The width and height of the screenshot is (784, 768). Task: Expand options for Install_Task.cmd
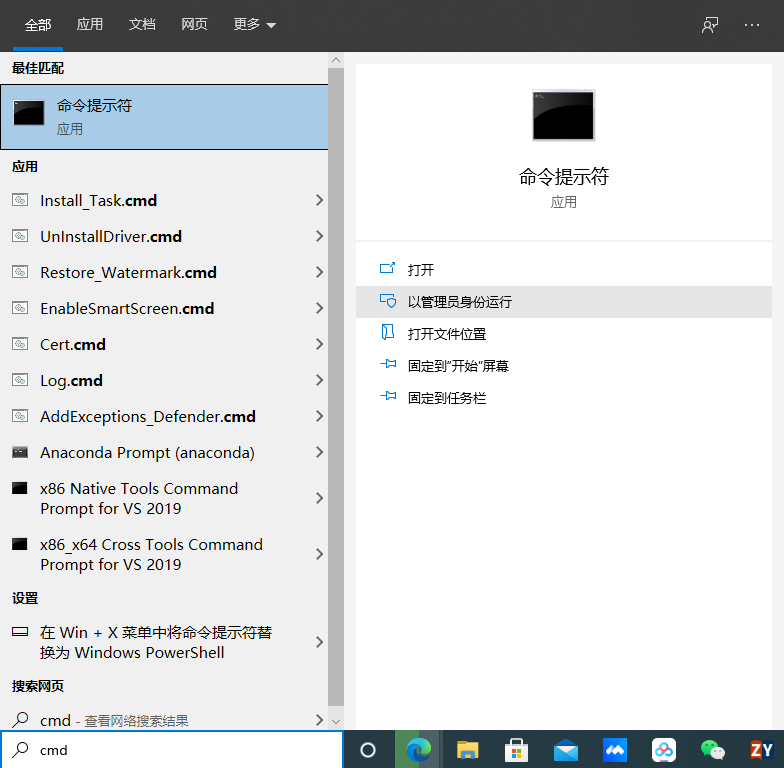319,200
